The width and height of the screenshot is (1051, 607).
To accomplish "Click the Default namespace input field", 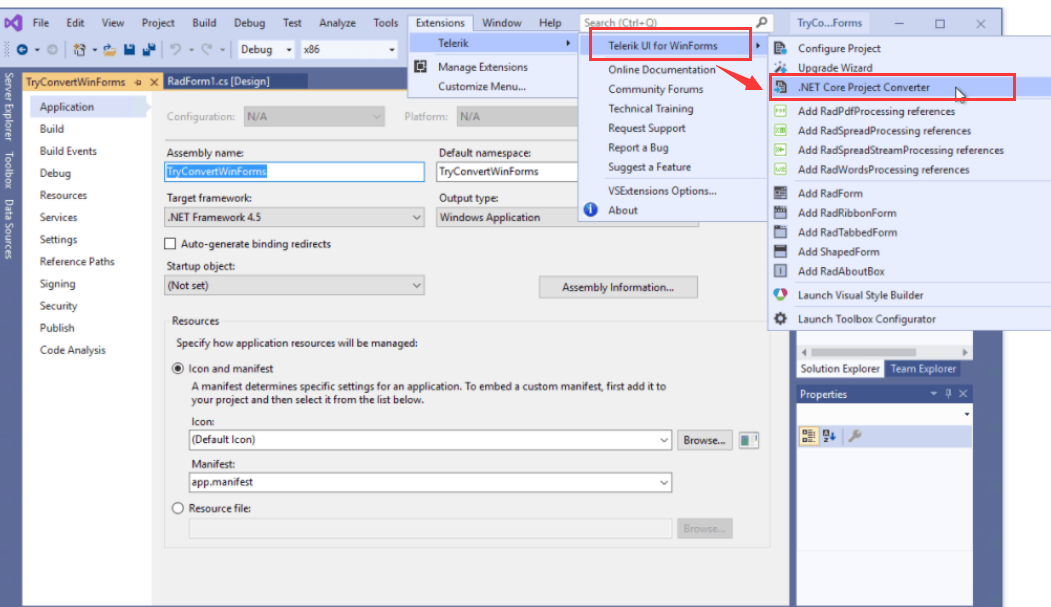I will click(x=507, y=172).
